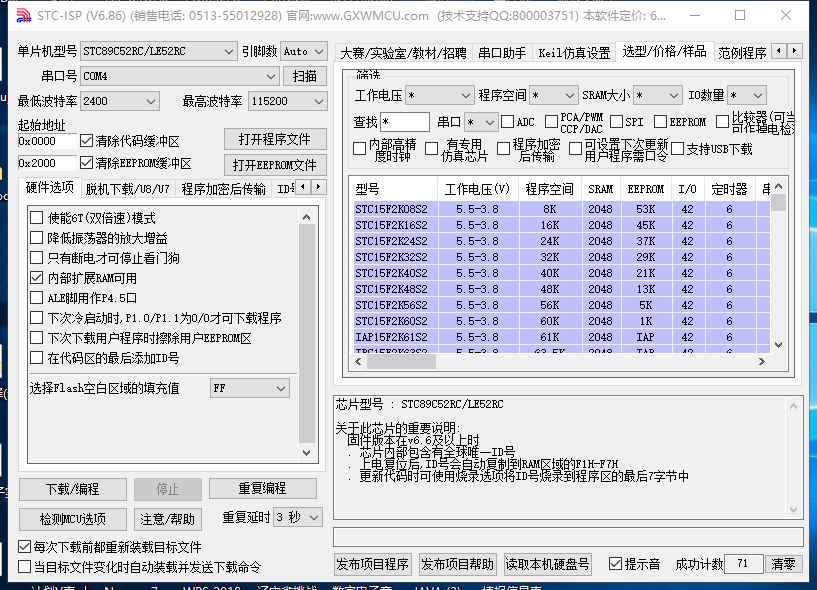The image size is (817, 590).
Task: Toggle 只有断电才可停止看门狗 checkbox
Action: coord(36,258)
